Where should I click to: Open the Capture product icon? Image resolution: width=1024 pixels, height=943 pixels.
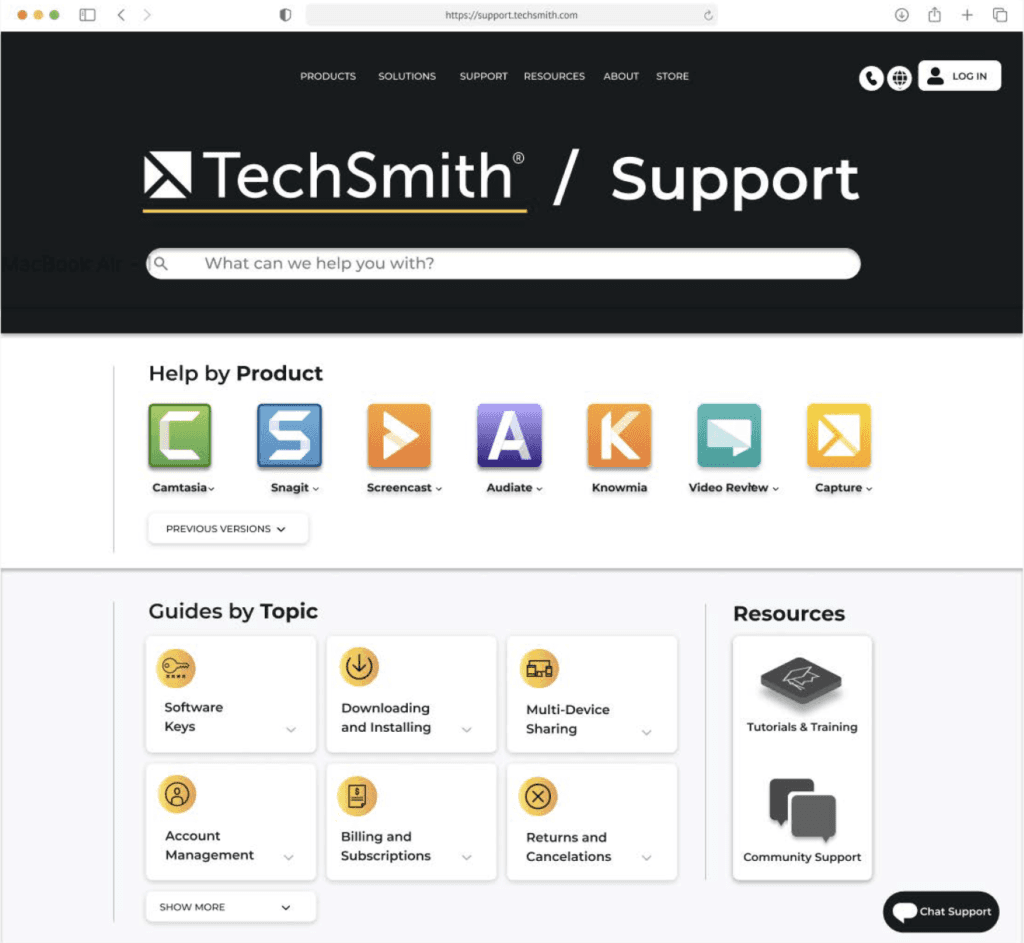coord(839,435)
